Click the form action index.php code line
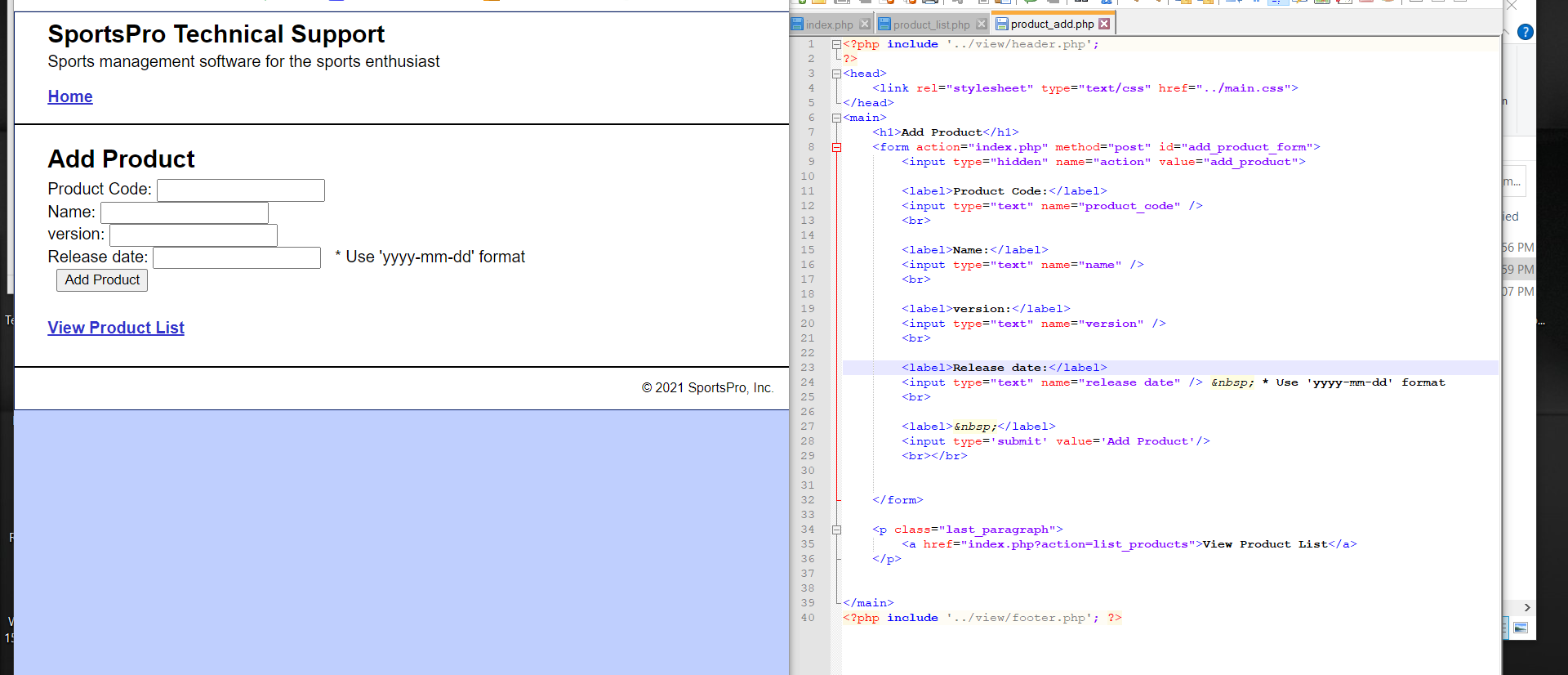This screenshot has width=1568, height=675. tap(1096, 147)
